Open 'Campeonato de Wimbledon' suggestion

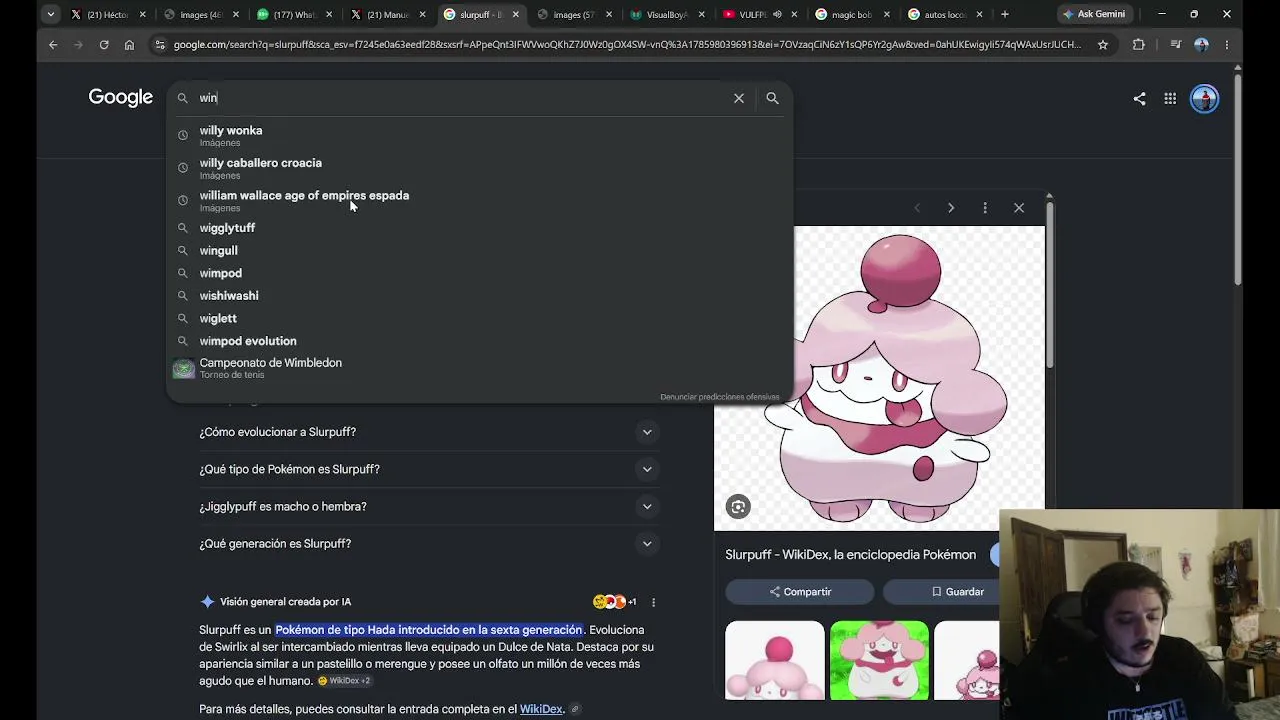tap(479, 368)
